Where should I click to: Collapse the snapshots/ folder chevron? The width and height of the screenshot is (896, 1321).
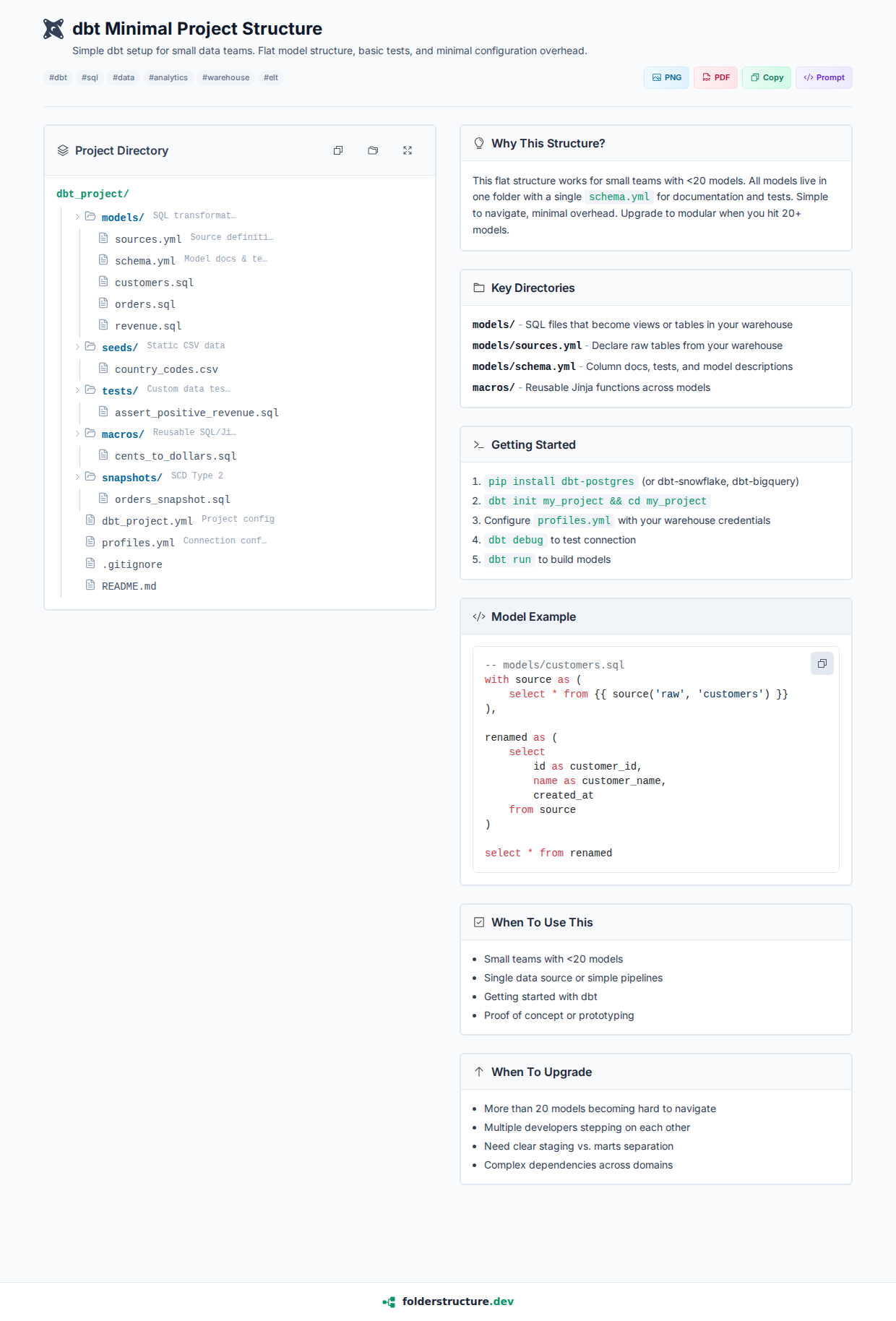[77, 477]
